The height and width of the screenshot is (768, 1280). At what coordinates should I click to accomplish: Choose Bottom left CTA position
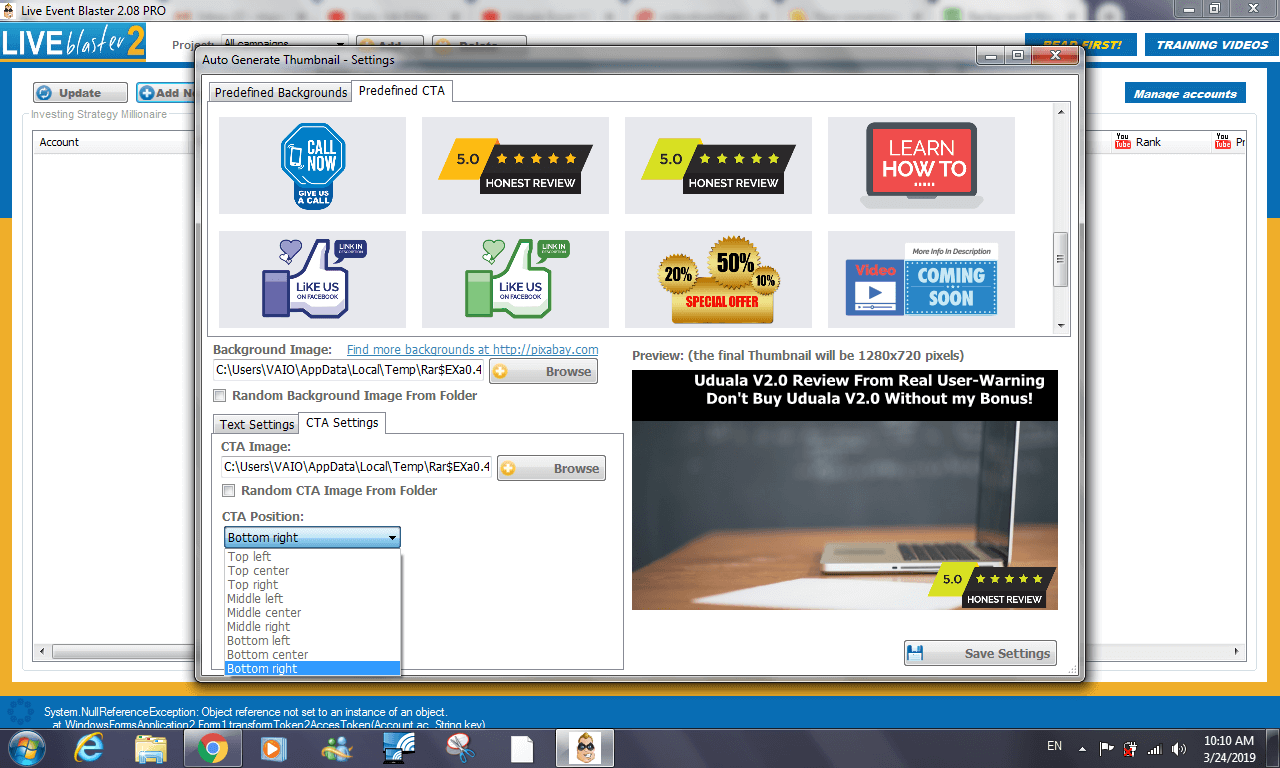312,641
